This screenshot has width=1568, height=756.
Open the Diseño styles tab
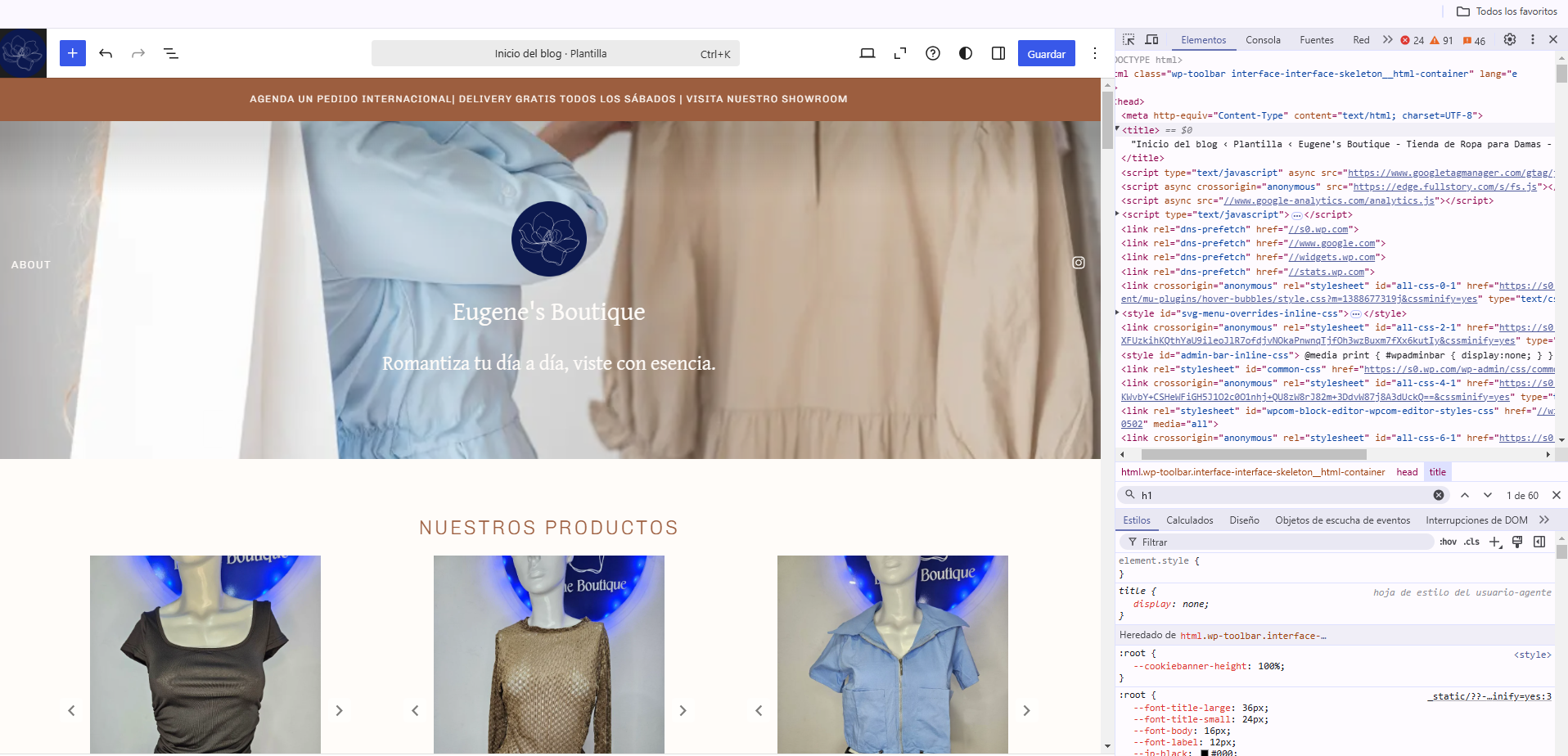coord(1244,520)
